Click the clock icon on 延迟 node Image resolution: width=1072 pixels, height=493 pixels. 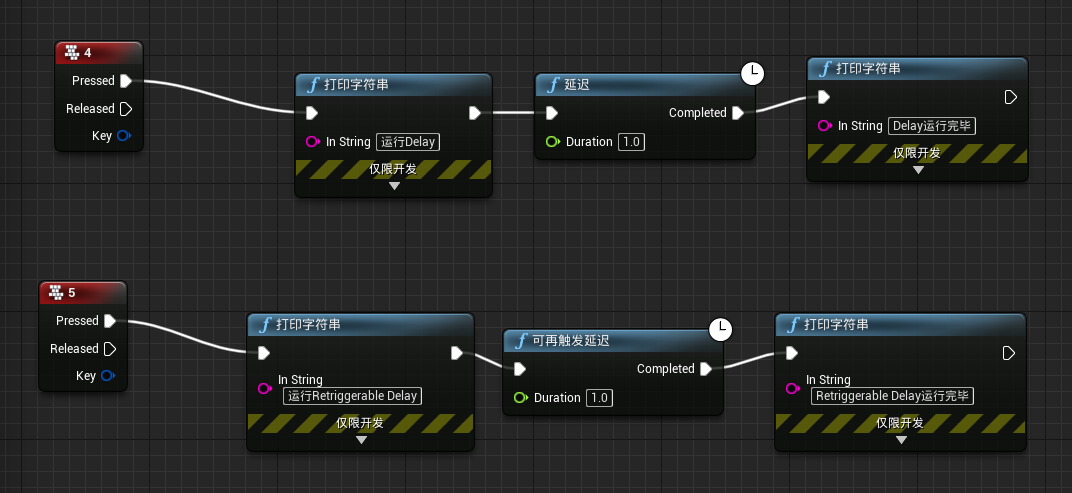coord(752,73)
